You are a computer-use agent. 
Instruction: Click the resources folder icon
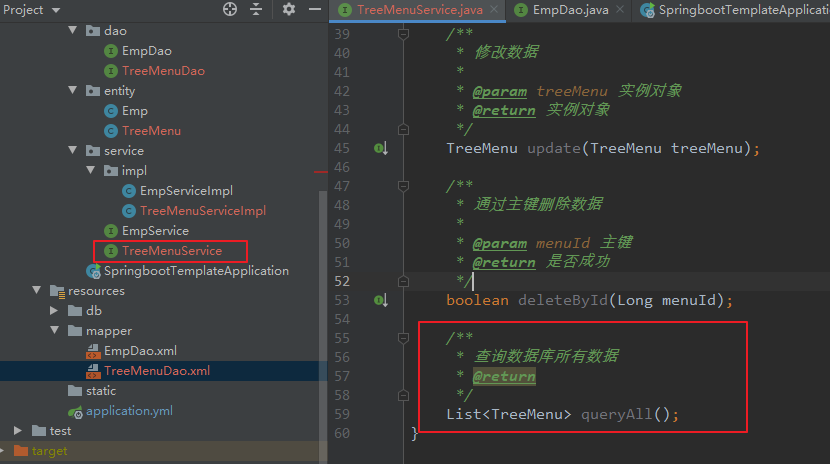click(x=57, y=290)
